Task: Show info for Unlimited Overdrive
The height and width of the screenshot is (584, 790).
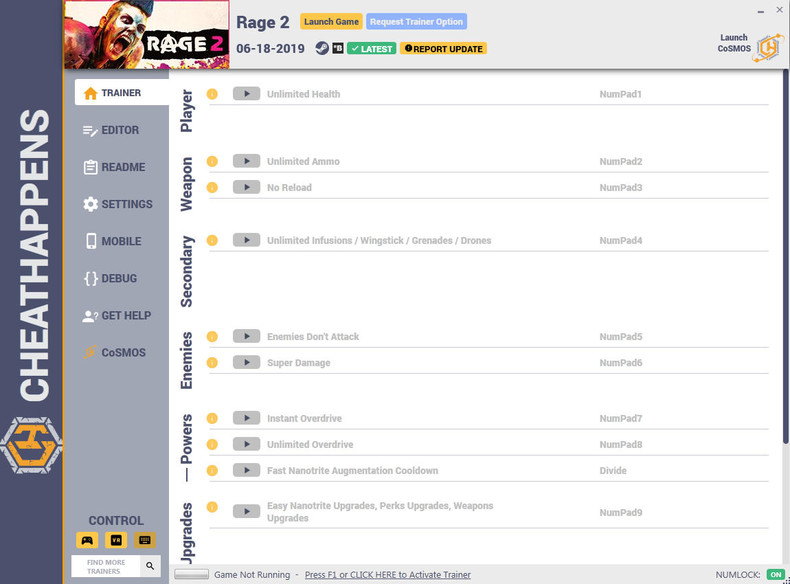Action: tap(212, 444)
